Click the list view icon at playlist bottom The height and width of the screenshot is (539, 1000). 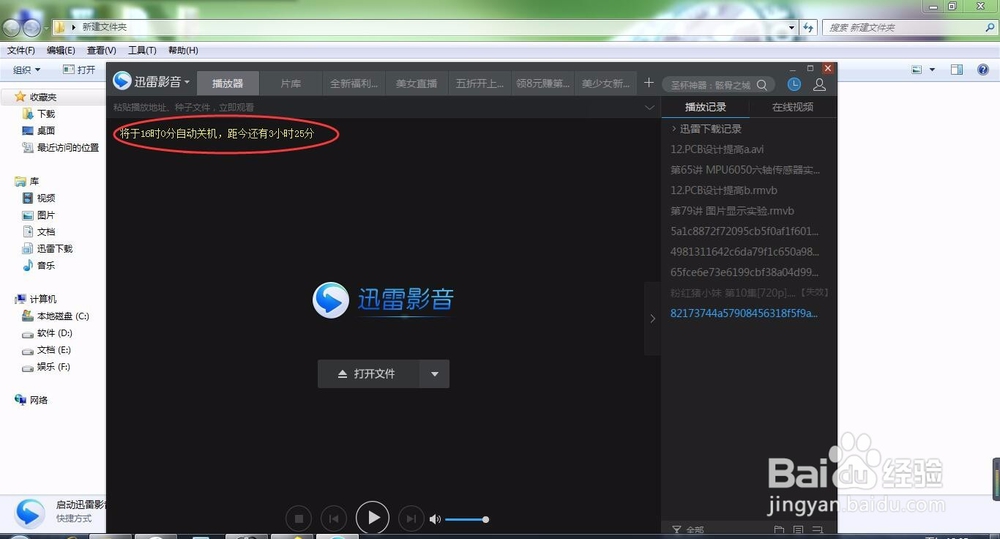click(x=798, y=529)
